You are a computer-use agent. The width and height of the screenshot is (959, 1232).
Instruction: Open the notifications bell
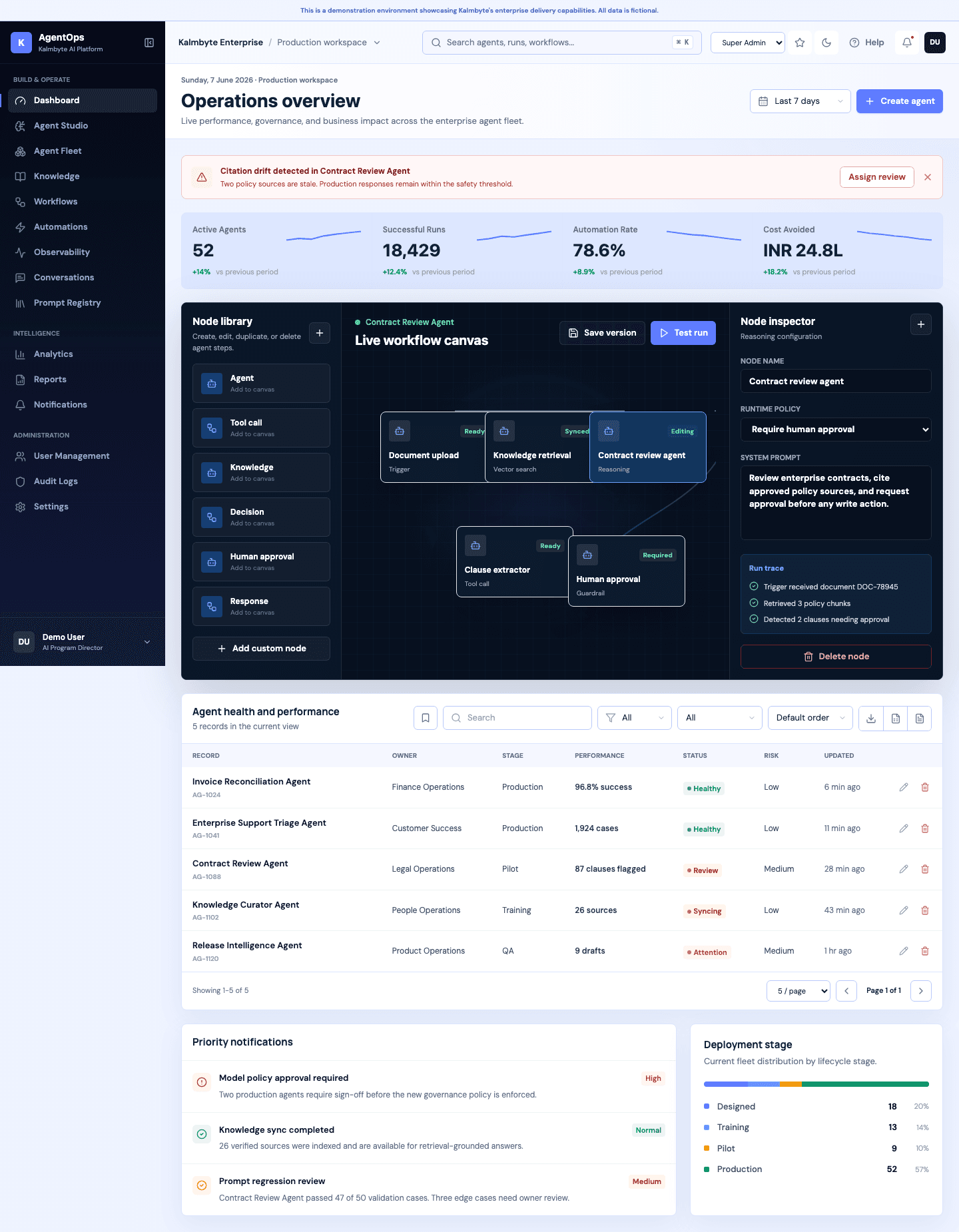pos(907,43)
